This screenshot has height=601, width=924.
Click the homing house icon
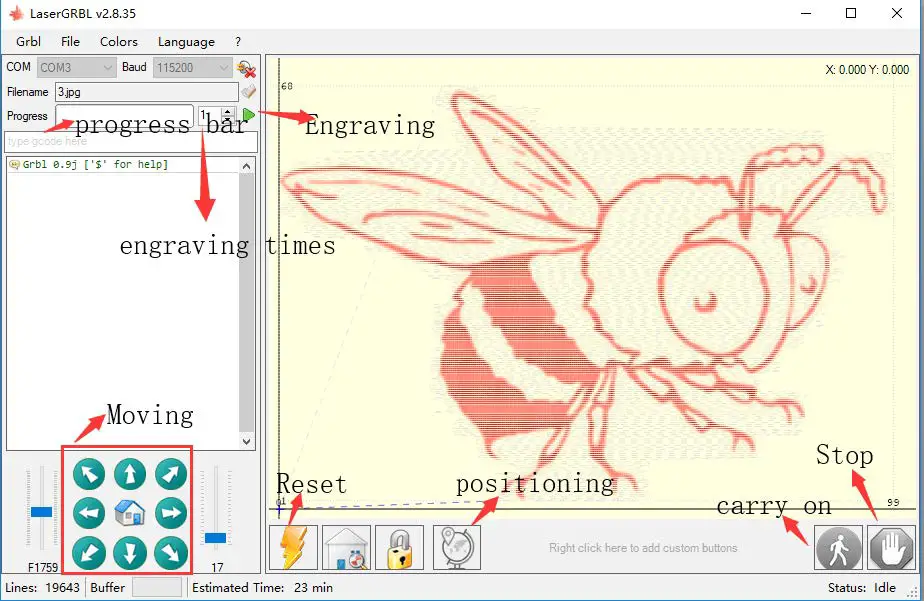pos(346,547)
